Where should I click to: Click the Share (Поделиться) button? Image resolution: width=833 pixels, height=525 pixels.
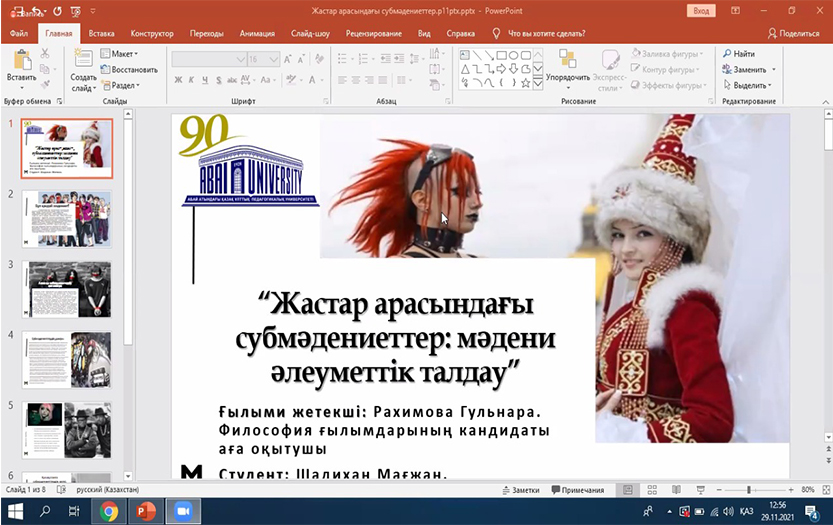pos(793,33)
